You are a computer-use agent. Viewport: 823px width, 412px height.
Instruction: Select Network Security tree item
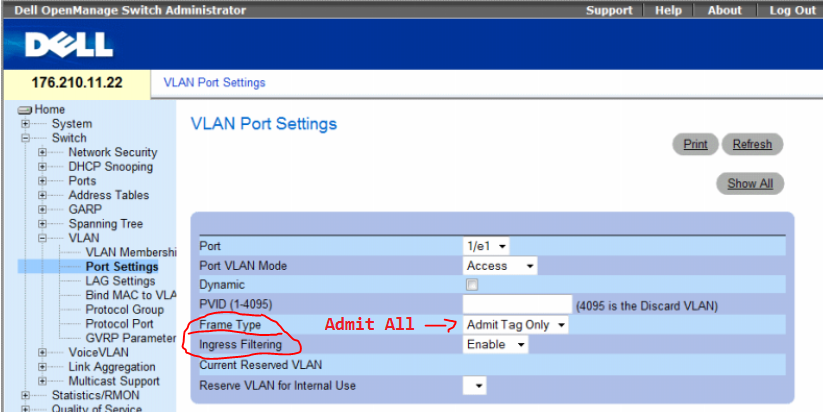(x=113, y=152)
